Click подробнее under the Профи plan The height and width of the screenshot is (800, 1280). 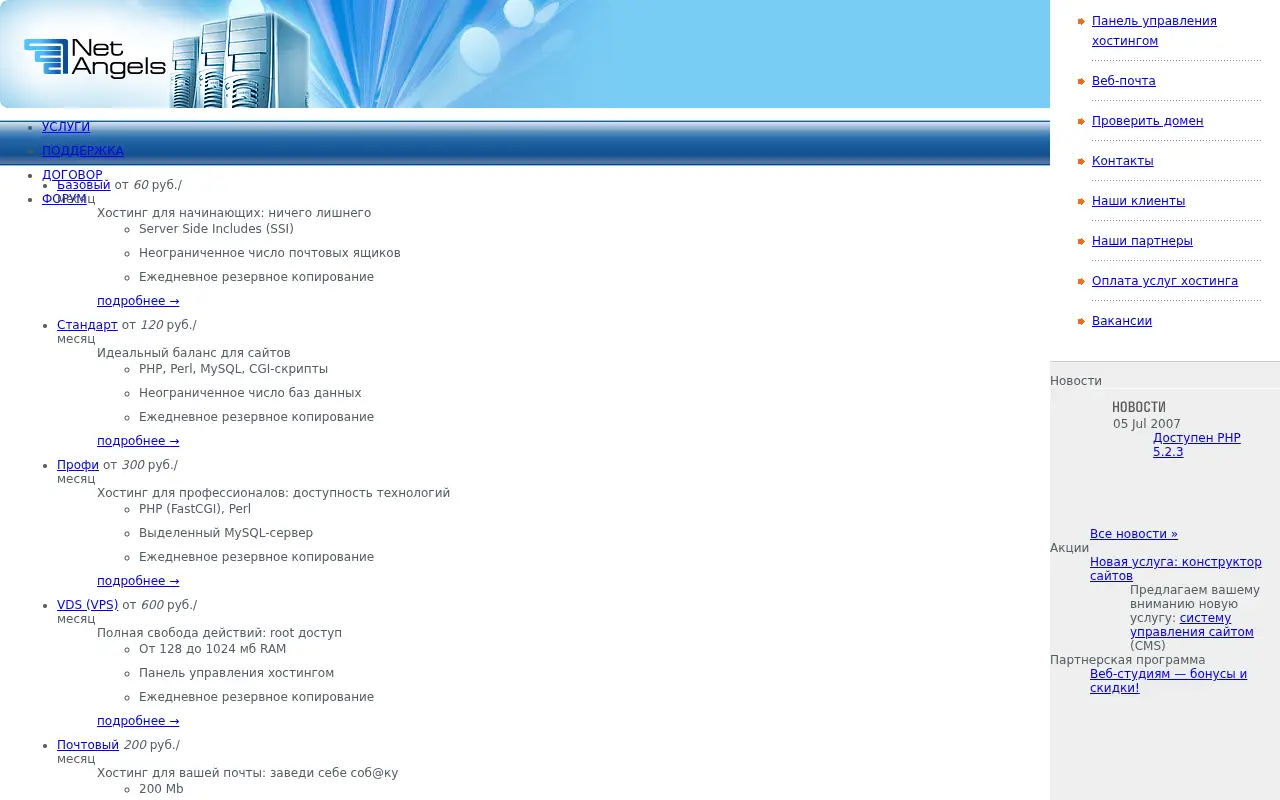click(x=138, y=581)
